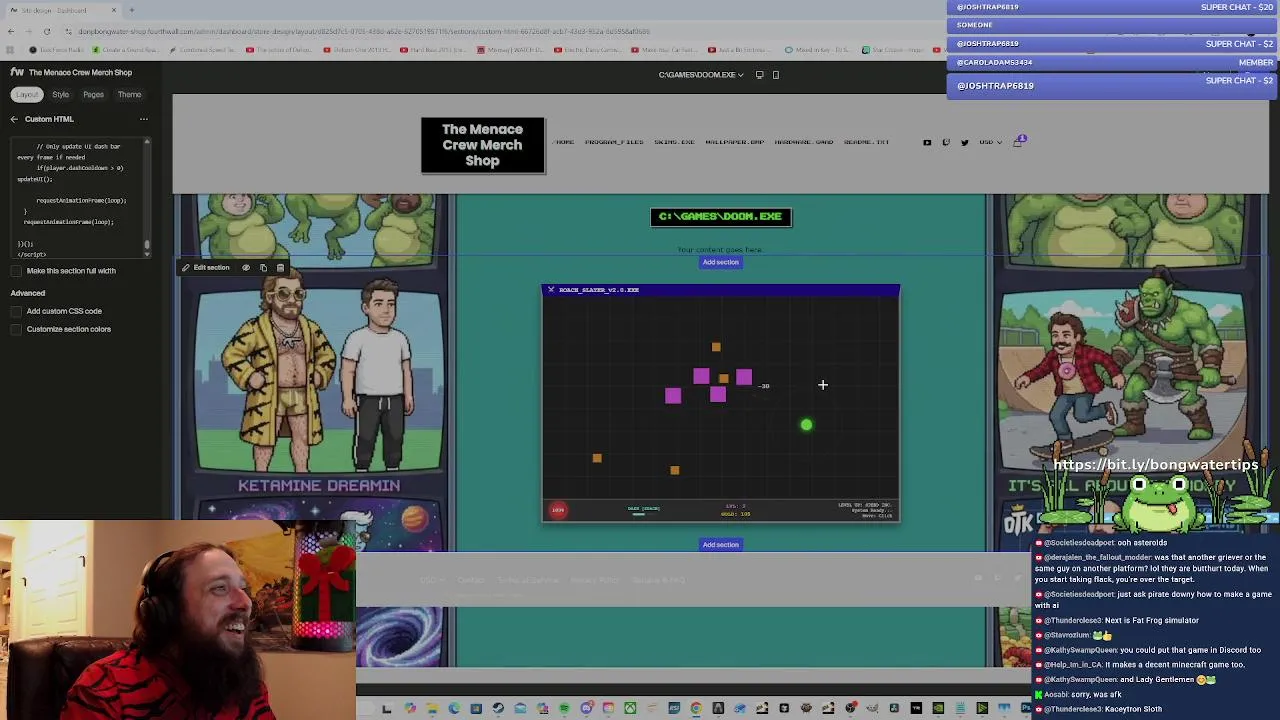Open the C:\GAMES\DOOM.EXE page dropdown
Viewport: 1280px width, 720px height.
click(700, 74)
